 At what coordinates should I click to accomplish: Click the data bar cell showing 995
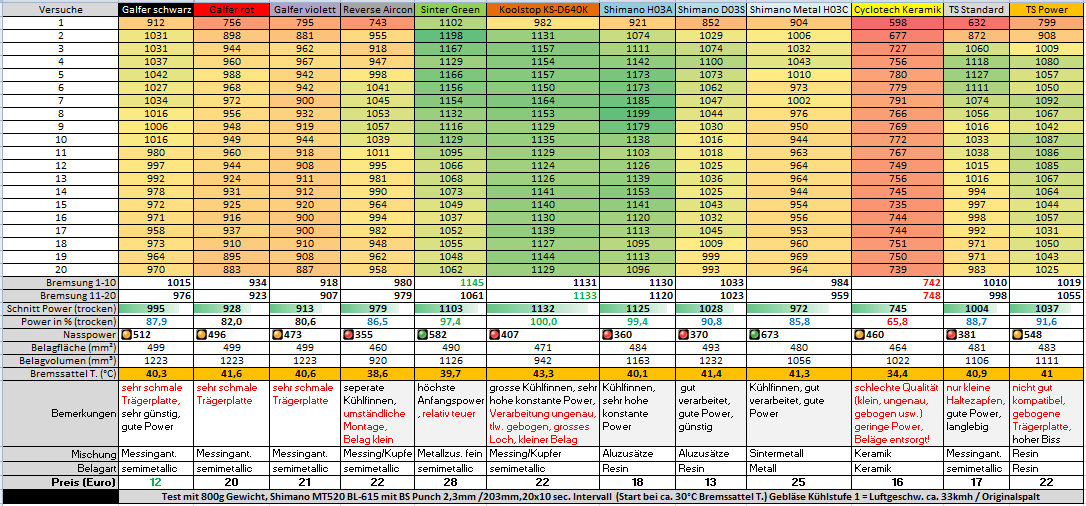pyautogui.click(x=157, y=309)
